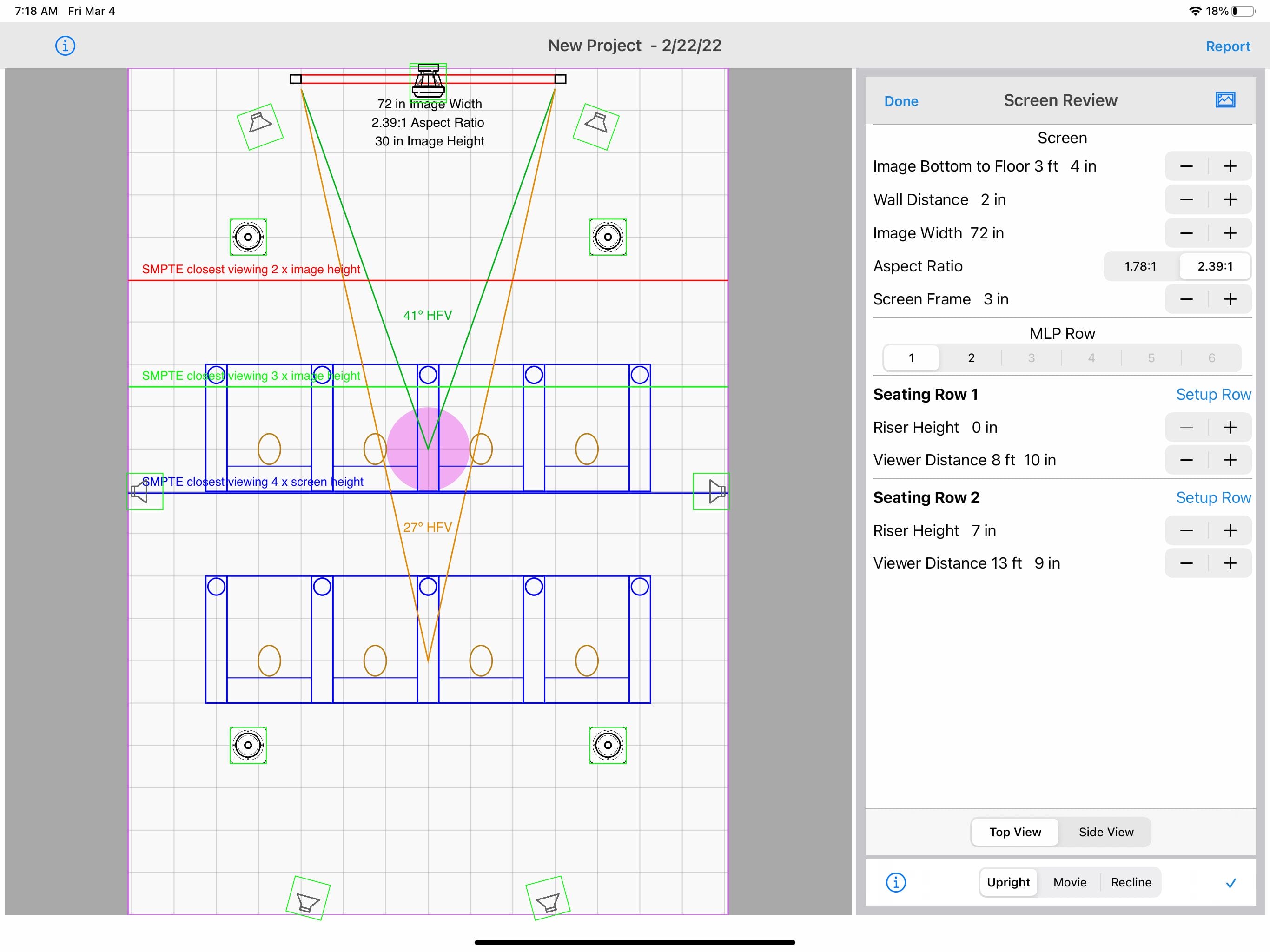This screenshot has height=952, width=1270.
Task: Select the front left angled speaker icon
Action: tap(260, 126)
